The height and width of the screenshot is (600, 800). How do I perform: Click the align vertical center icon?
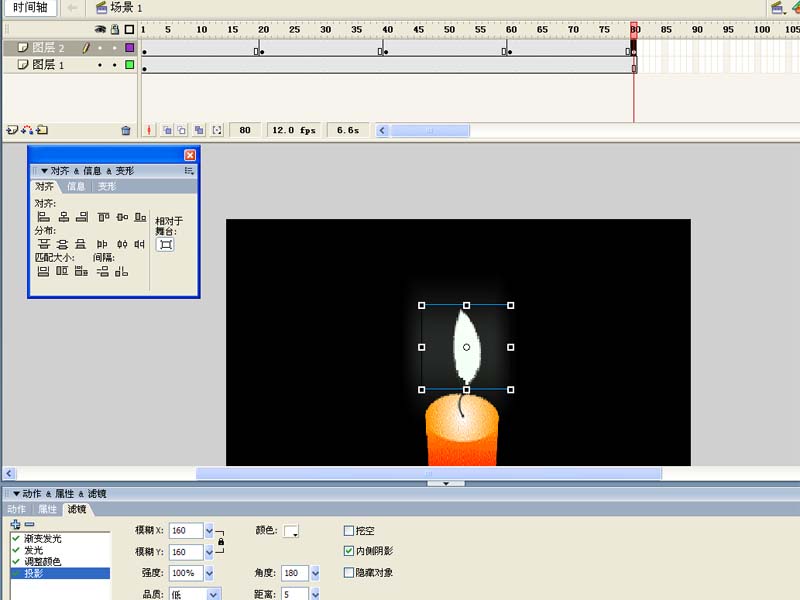[122, 217]
